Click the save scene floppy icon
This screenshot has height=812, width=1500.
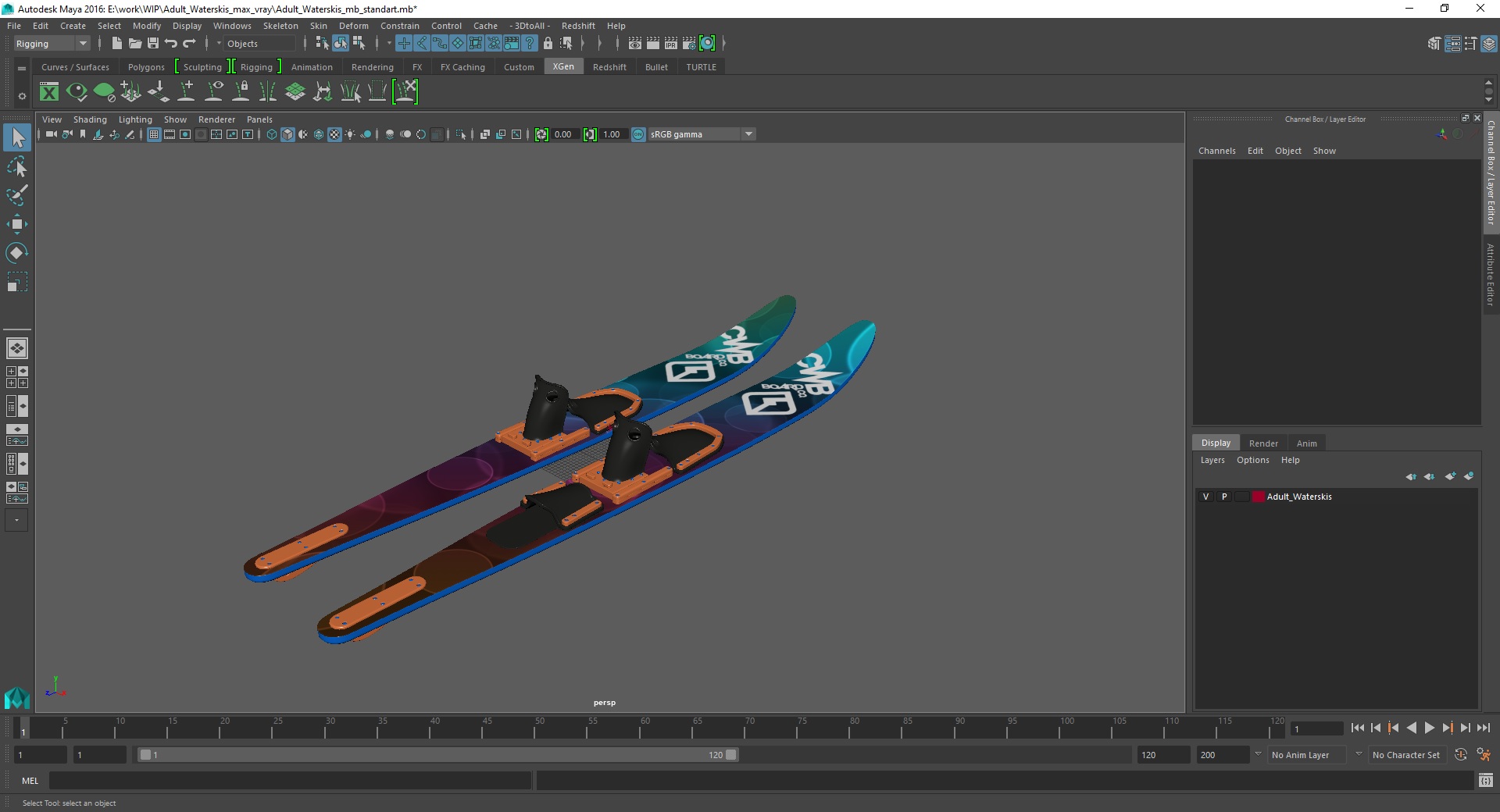click(152, 44)
